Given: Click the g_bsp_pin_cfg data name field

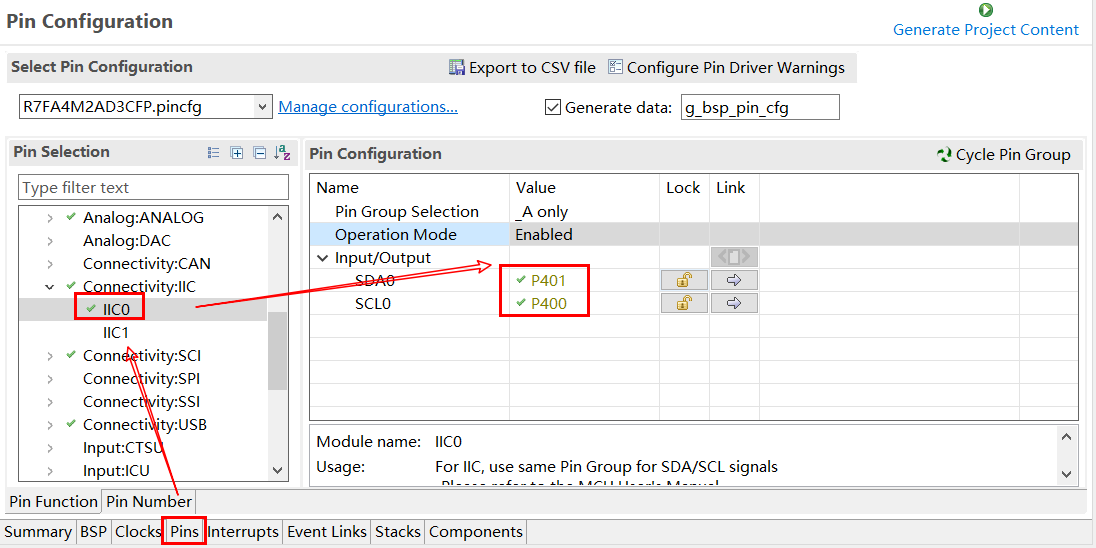Looking at the screenshot, I should (760, 108).
